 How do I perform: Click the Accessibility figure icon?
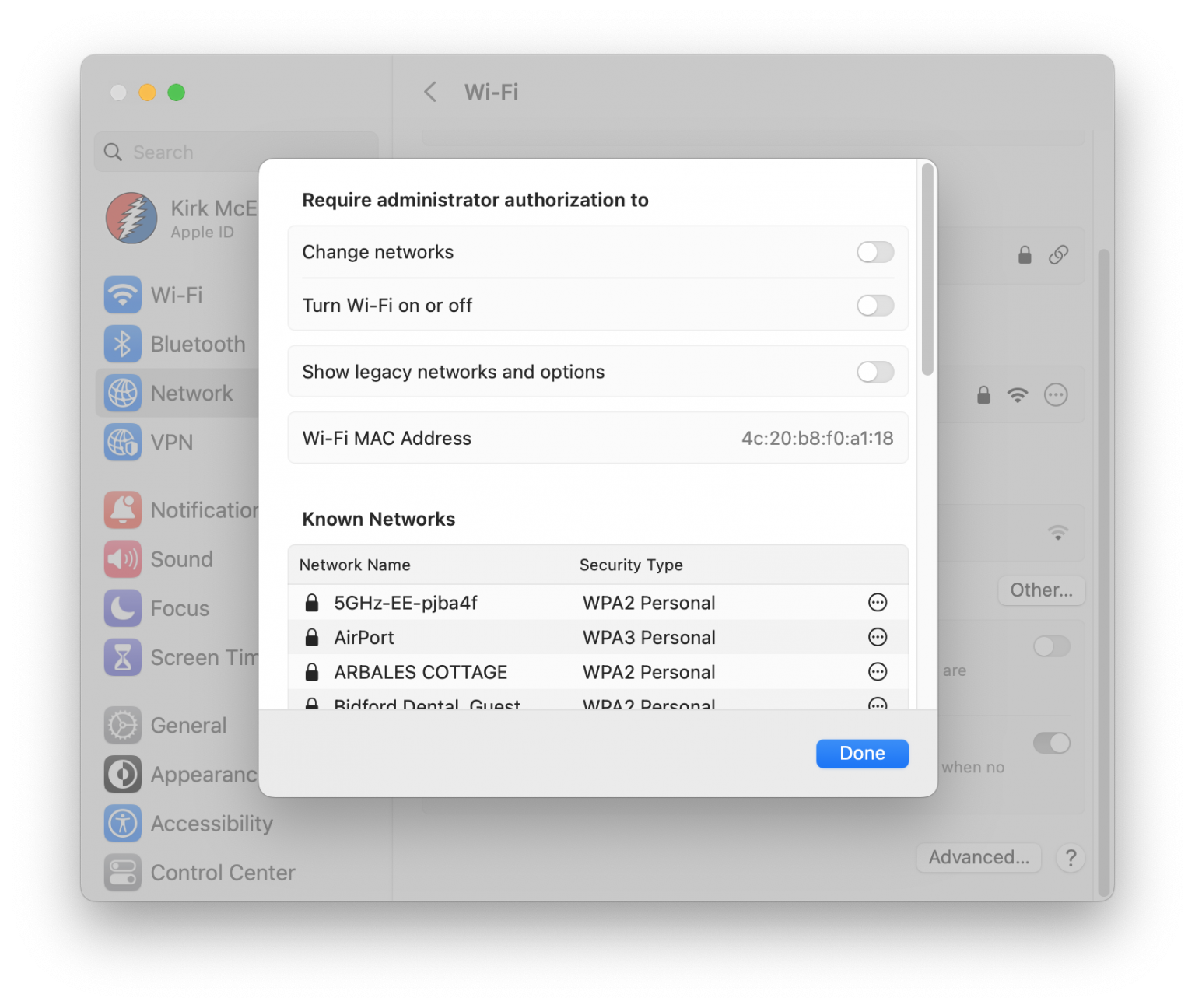(x=122, y=823)
